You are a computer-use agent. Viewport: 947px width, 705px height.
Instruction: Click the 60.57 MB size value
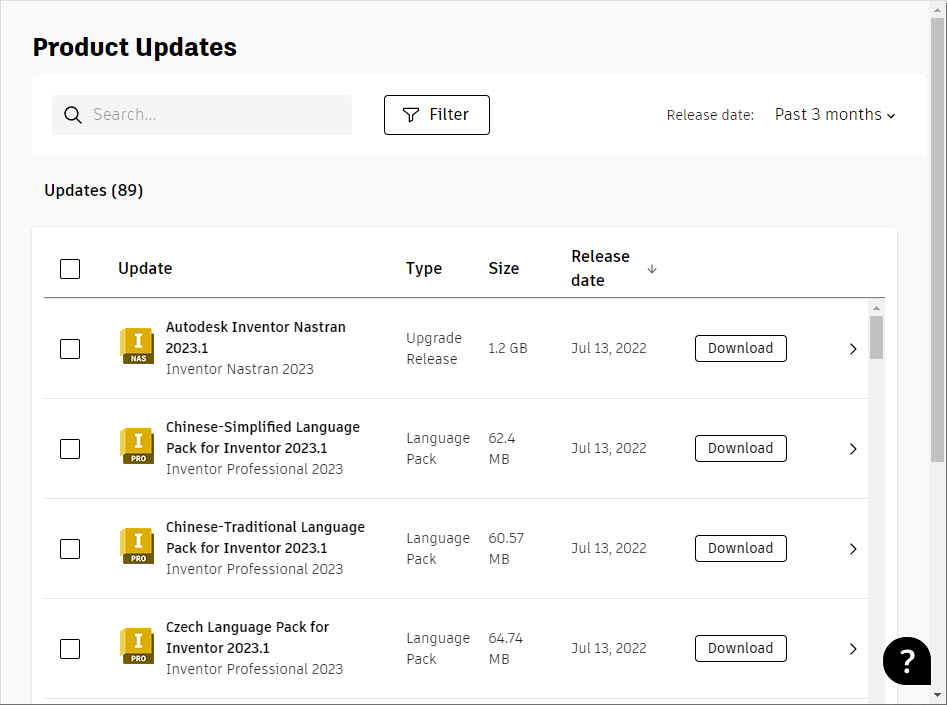pyautogui.click(x=506, y=549)
